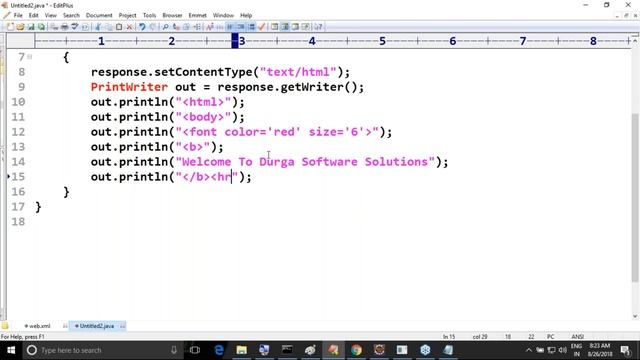Open the Edit menu
This screenshot has width=640, height=360.
(x=33, y=15)
